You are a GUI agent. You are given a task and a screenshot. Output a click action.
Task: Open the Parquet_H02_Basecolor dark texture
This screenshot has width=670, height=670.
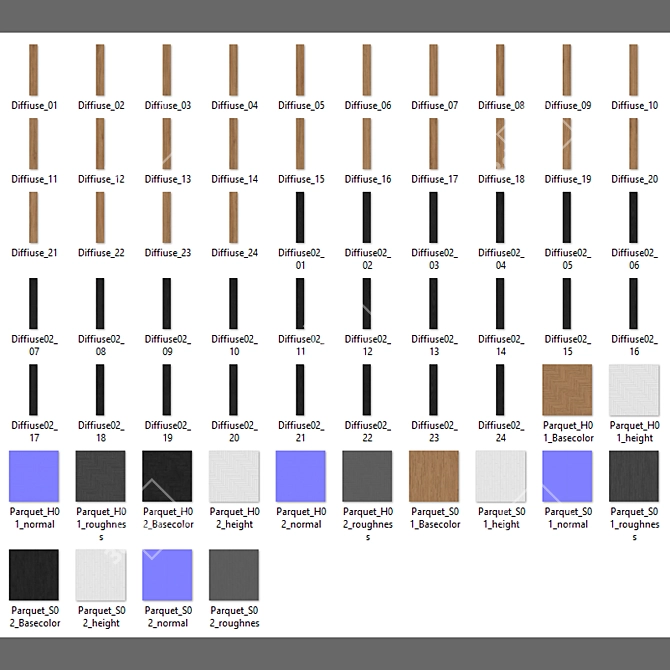tap(167, 475)
